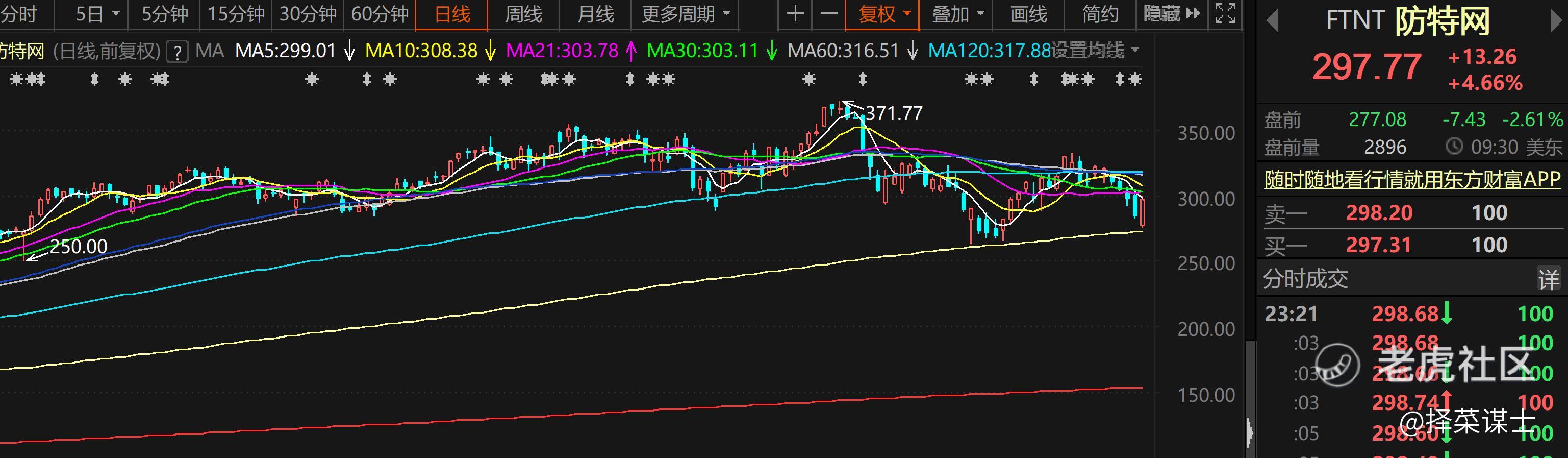Click the +4.66% change percentage
Screen dimensions: 1568x458
(x=1485, y=83)
